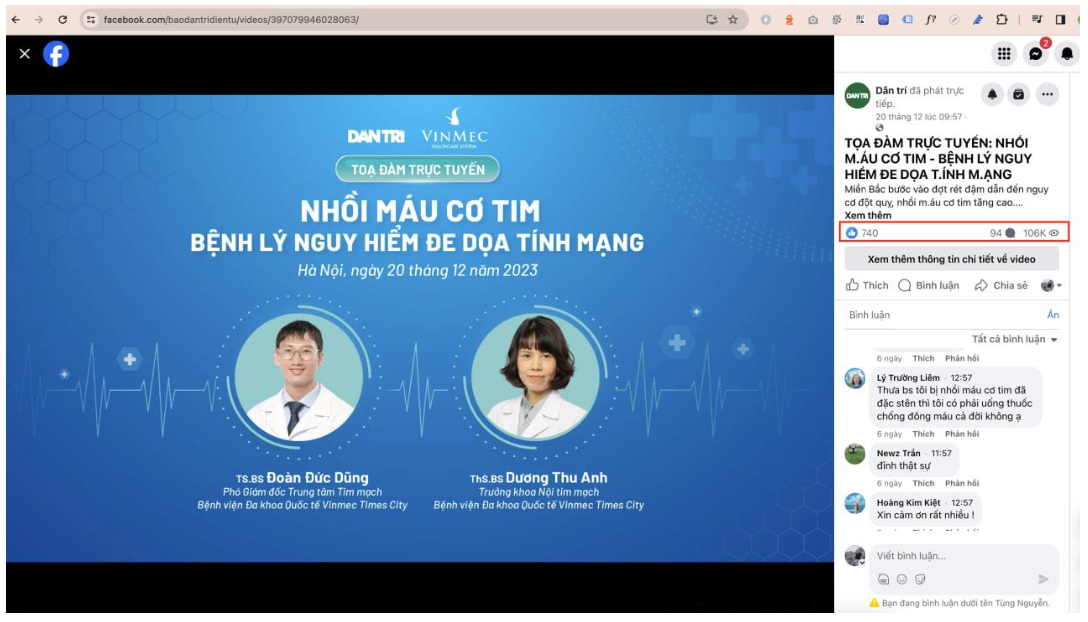This screenshot has height=622, width=1088.
Task: Open the Dân trí page avatar
Action: [x=857, y=96]
